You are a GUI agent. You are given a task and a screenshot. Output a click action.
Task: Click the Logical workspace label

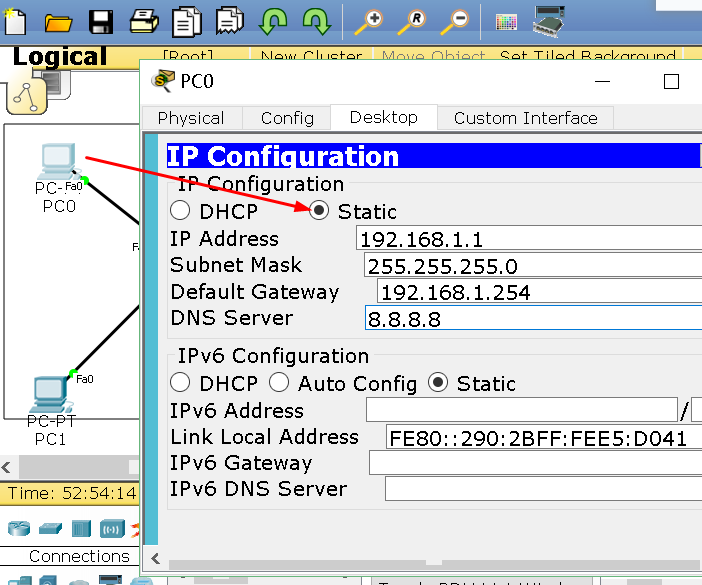[x=60, y=56]
